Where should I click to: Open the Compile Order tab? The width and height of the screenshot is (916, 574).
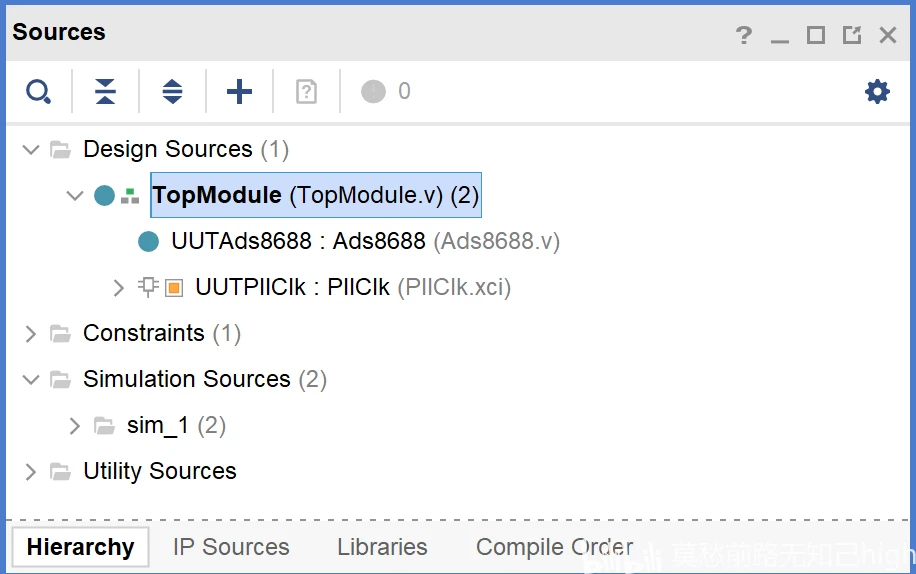click(554, 547)
